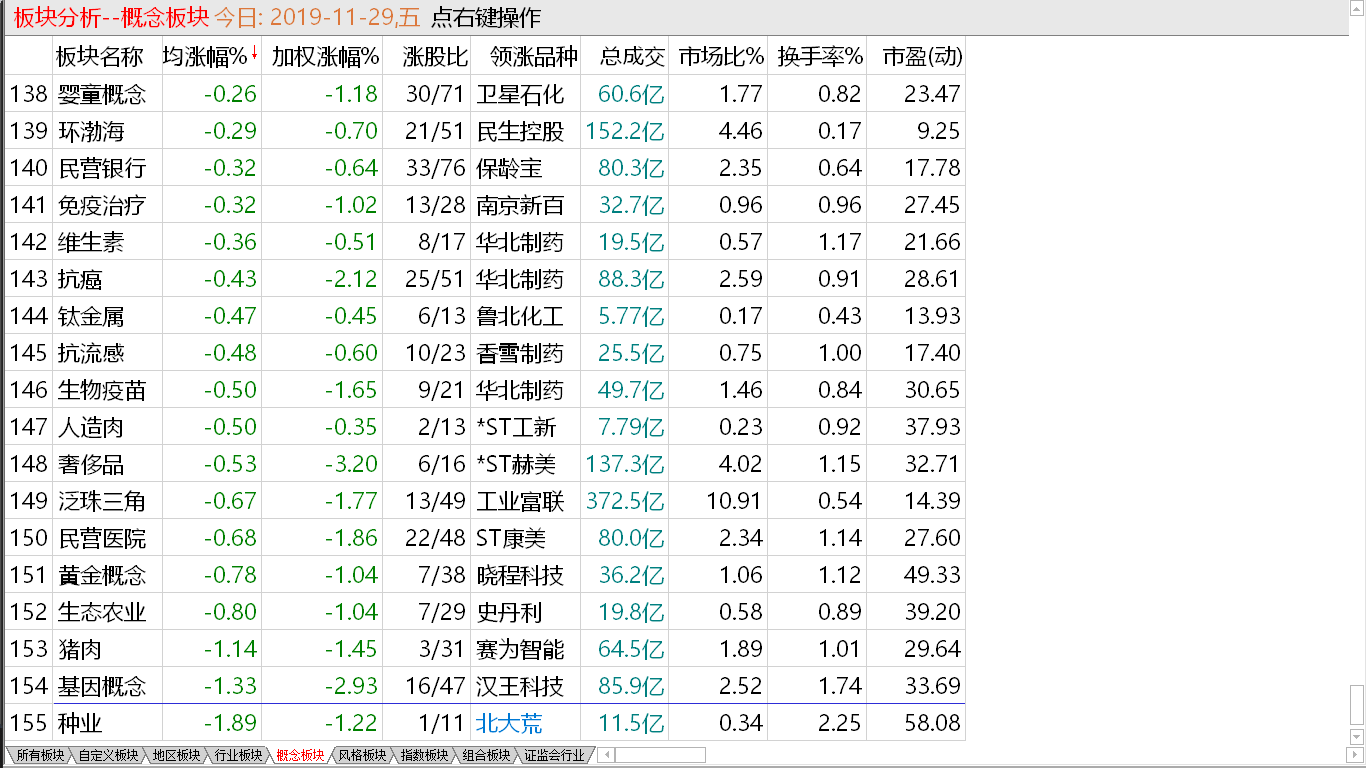The image size is (1366, 768).
Task: Click leading stock 卫星石化
Action: [x=521, y=94]
